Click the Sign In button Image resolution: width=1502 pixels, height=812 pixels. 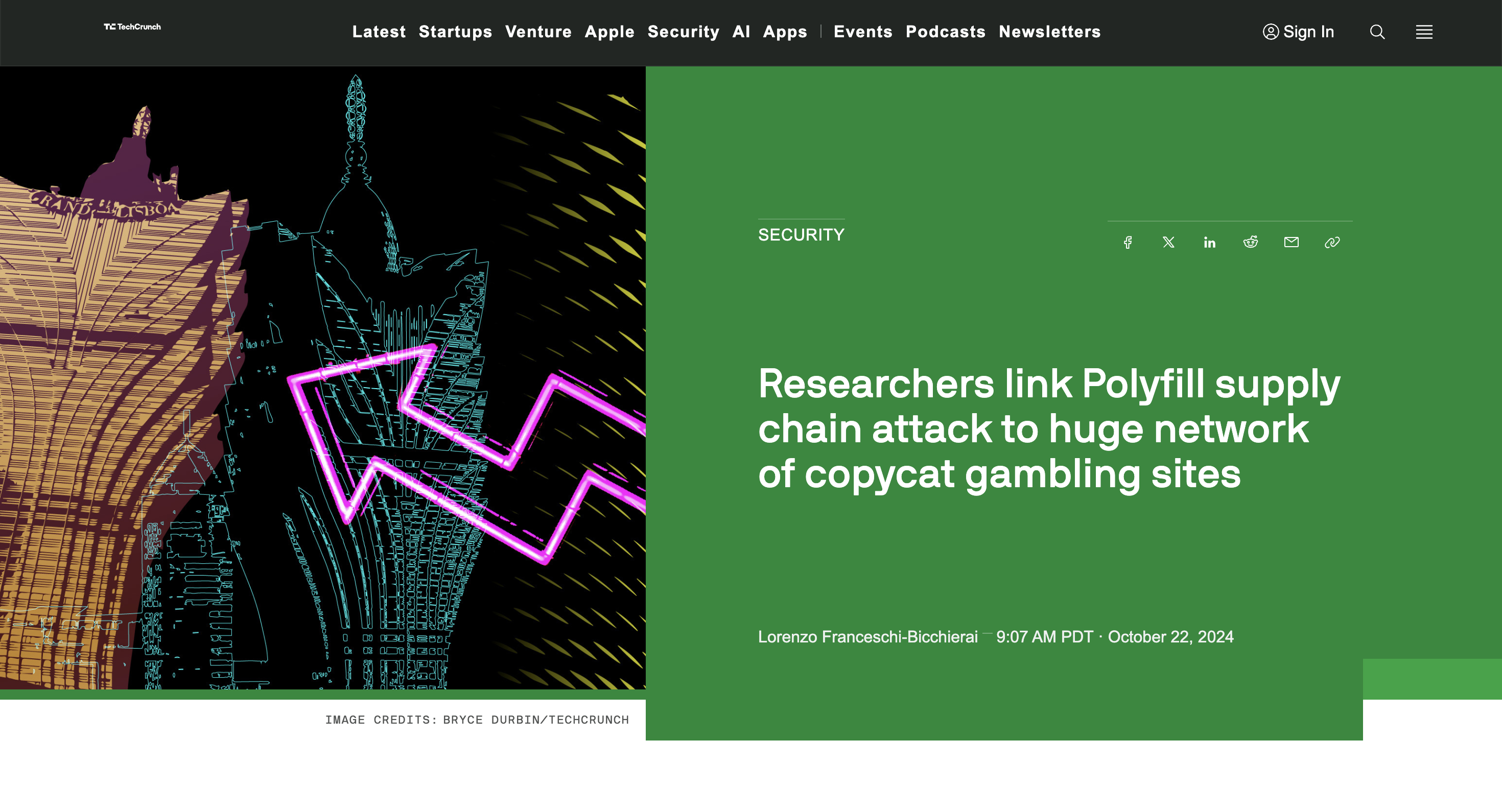(1298, 32)
